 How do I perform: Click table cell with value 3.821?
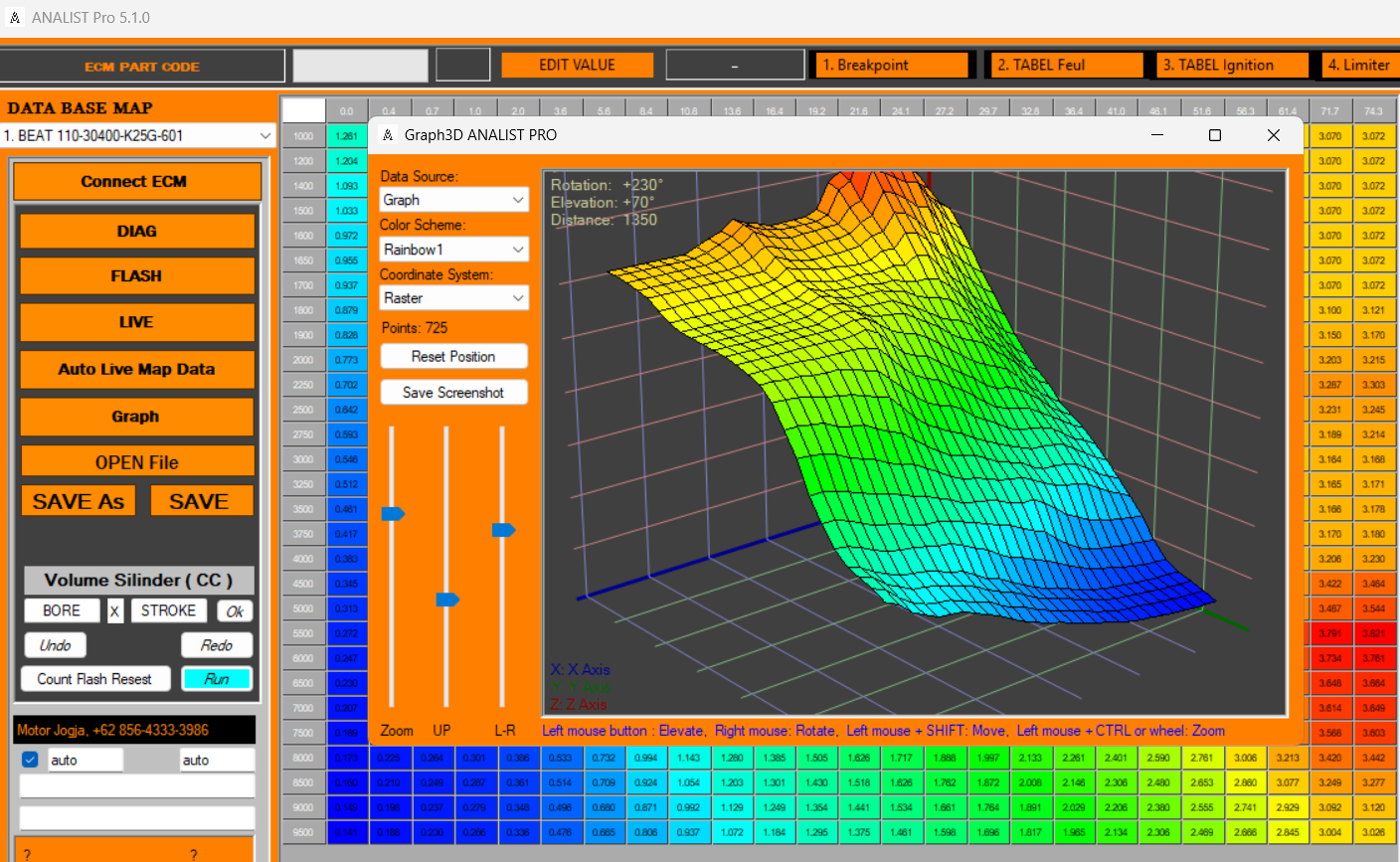(1373, 633)
